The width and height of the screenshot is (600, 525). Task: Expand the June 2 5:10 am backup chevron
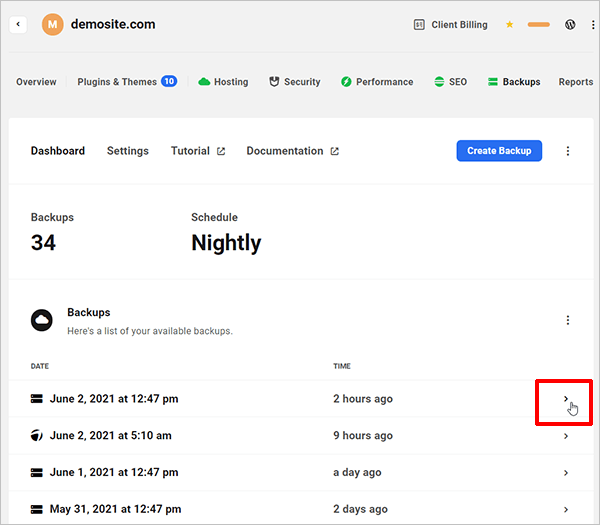(566, 436)
